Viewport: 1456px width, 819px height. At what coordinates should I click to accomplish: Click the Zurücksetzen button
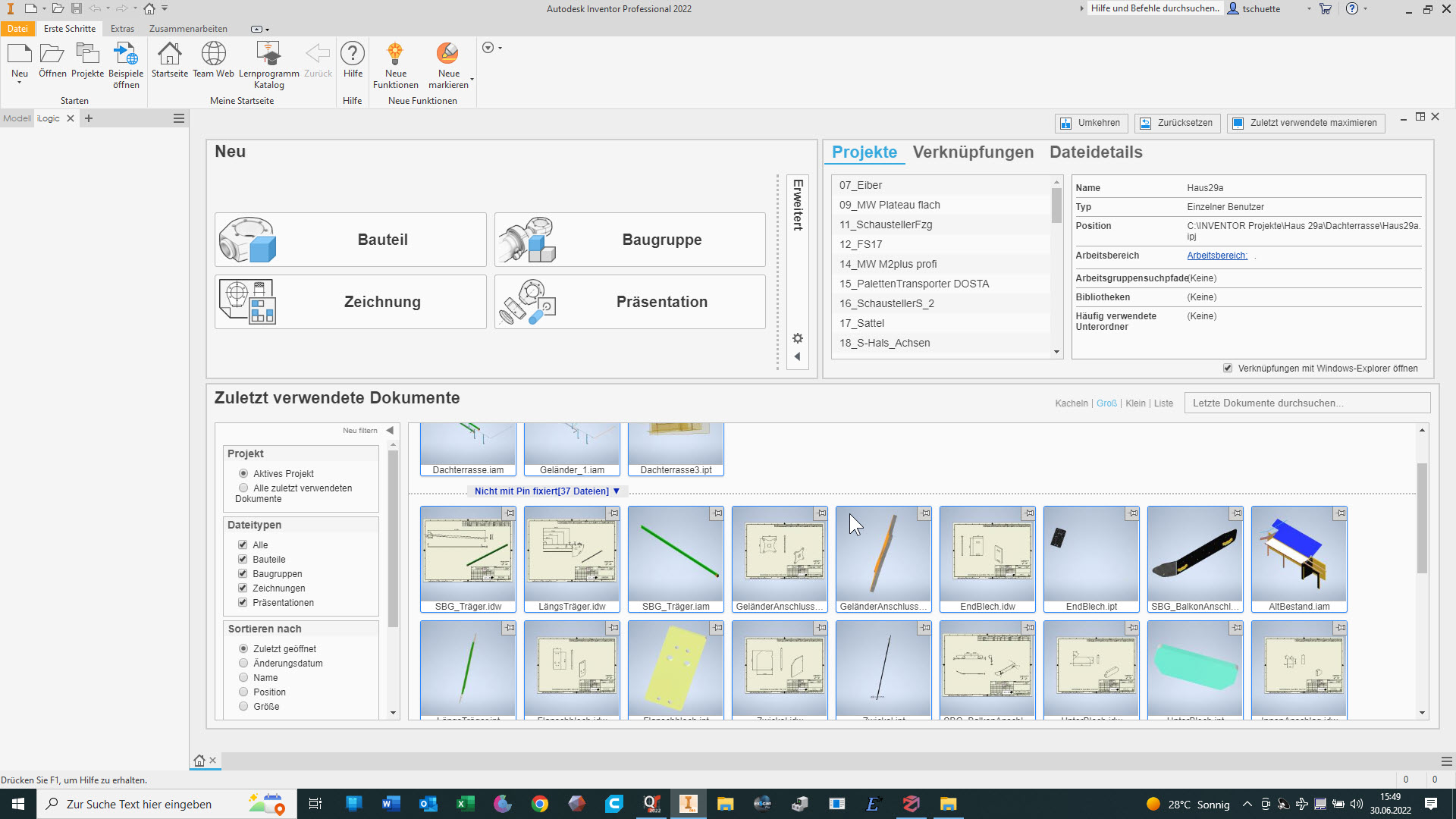click(x=1177, y=123)
